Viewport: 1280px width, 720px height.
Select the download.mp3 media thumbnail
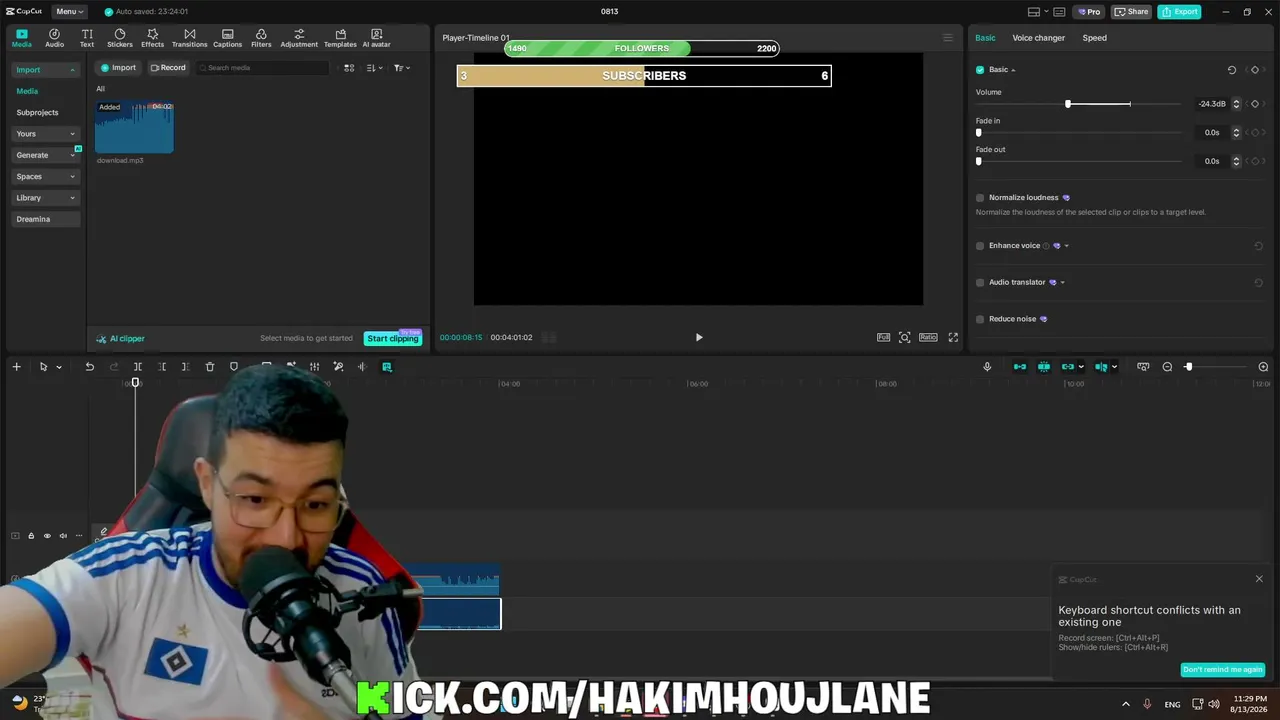pyautogui.click(x=134, y=127)
